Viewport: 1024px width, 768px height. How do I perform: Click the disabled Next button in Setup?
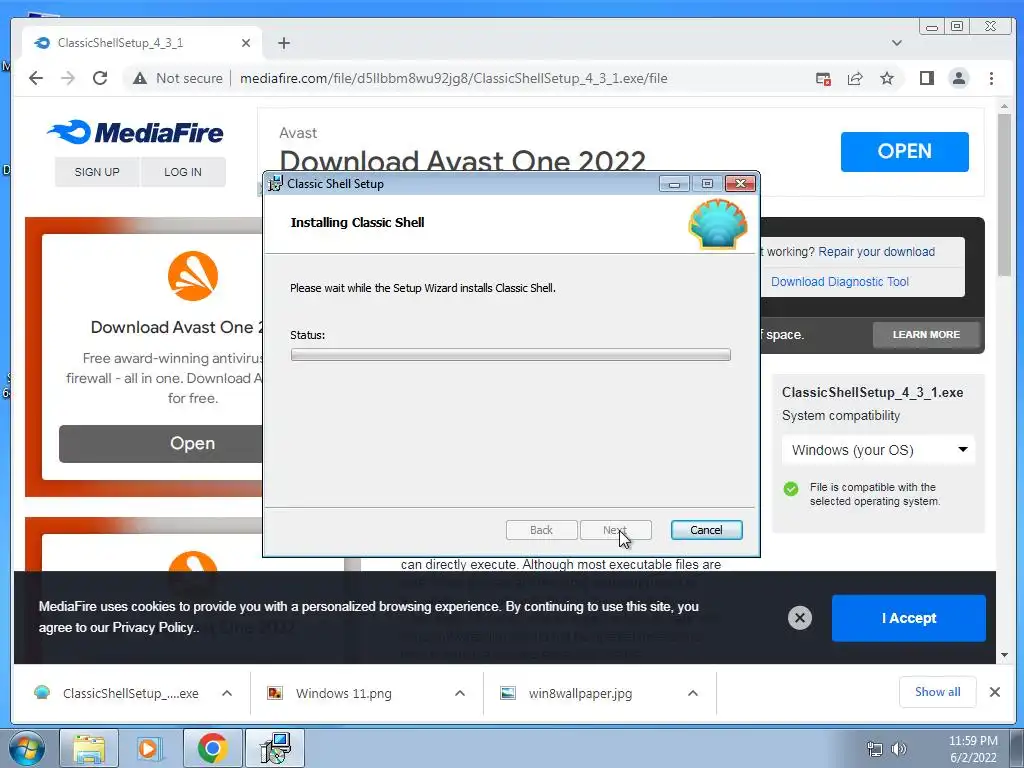(x=615, y=530)
